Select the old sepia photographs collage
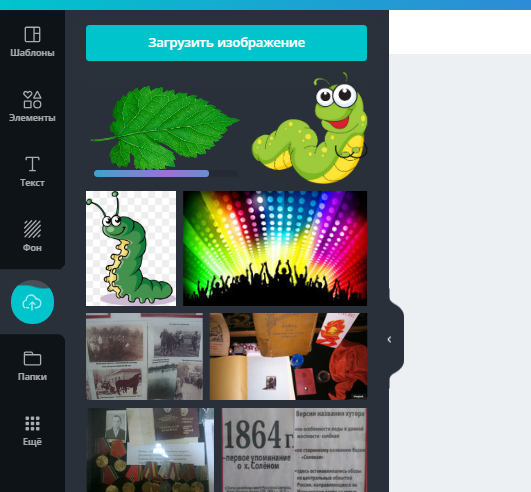Image resolution: width=531 pixels, height=492 pixels. pos(145,356)
